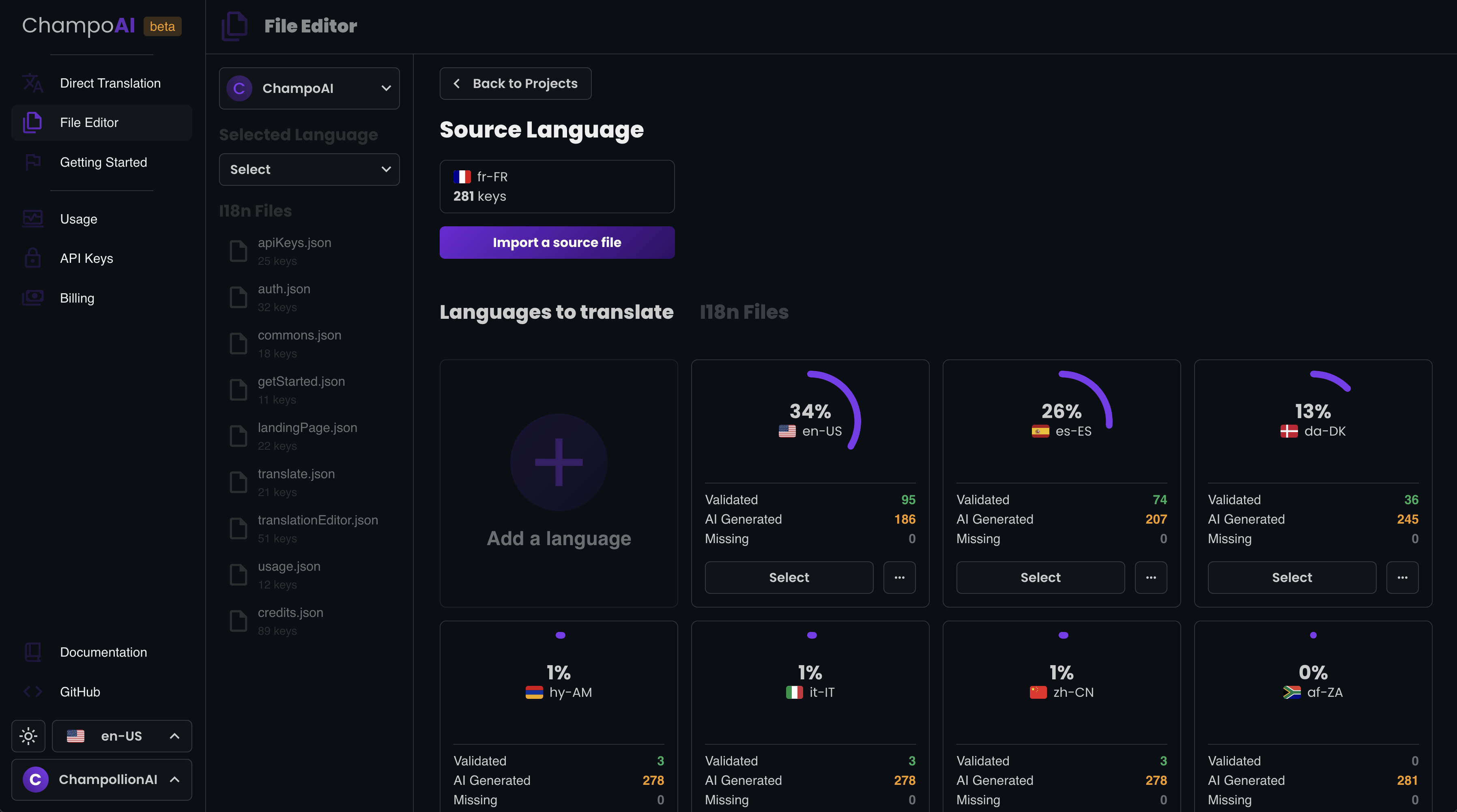
Task: Switch to the I18n Files tab
Action: (744, 312)
